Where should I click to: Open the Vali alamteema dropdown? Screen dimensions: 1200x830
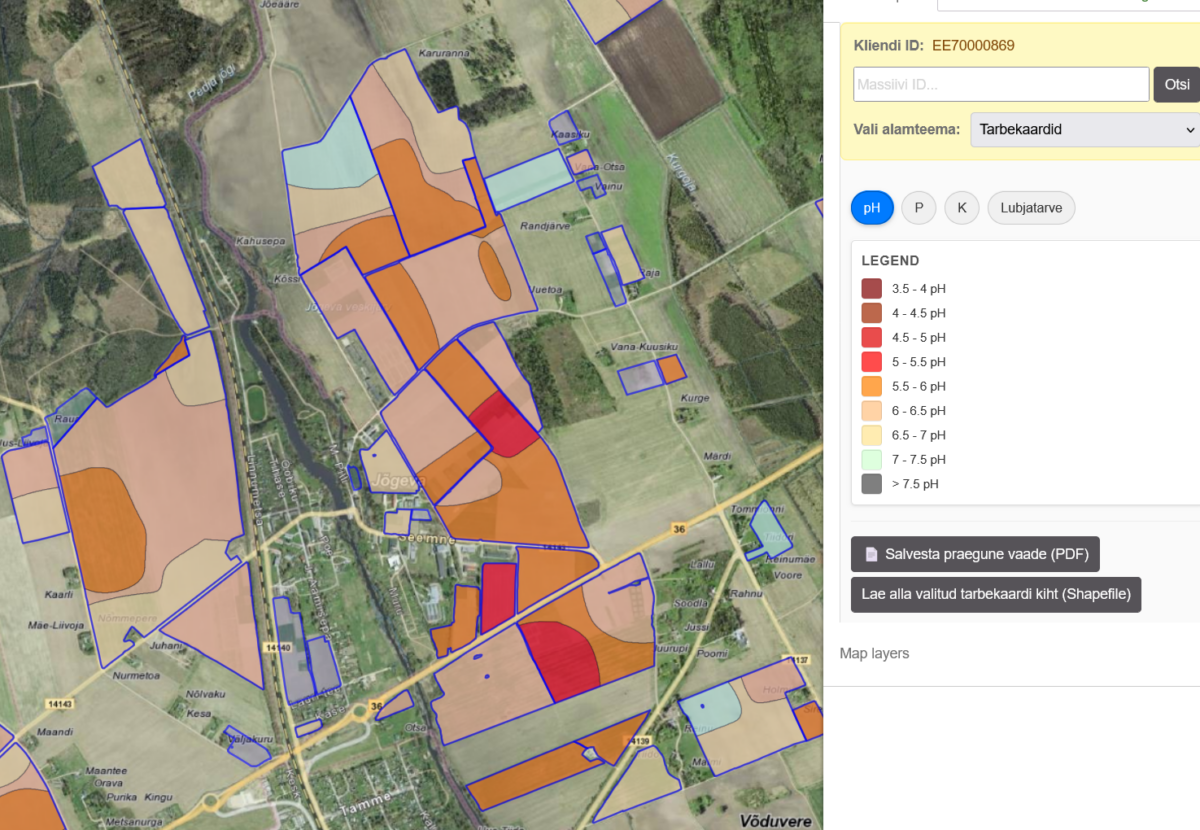pyautogui.click(x=1085, y=130)
